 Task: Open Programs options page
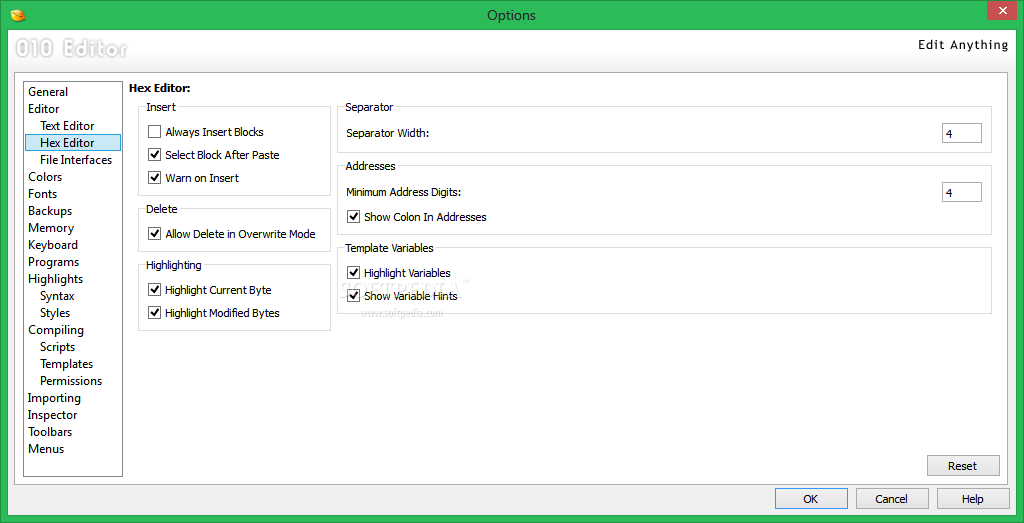(54, 262)
